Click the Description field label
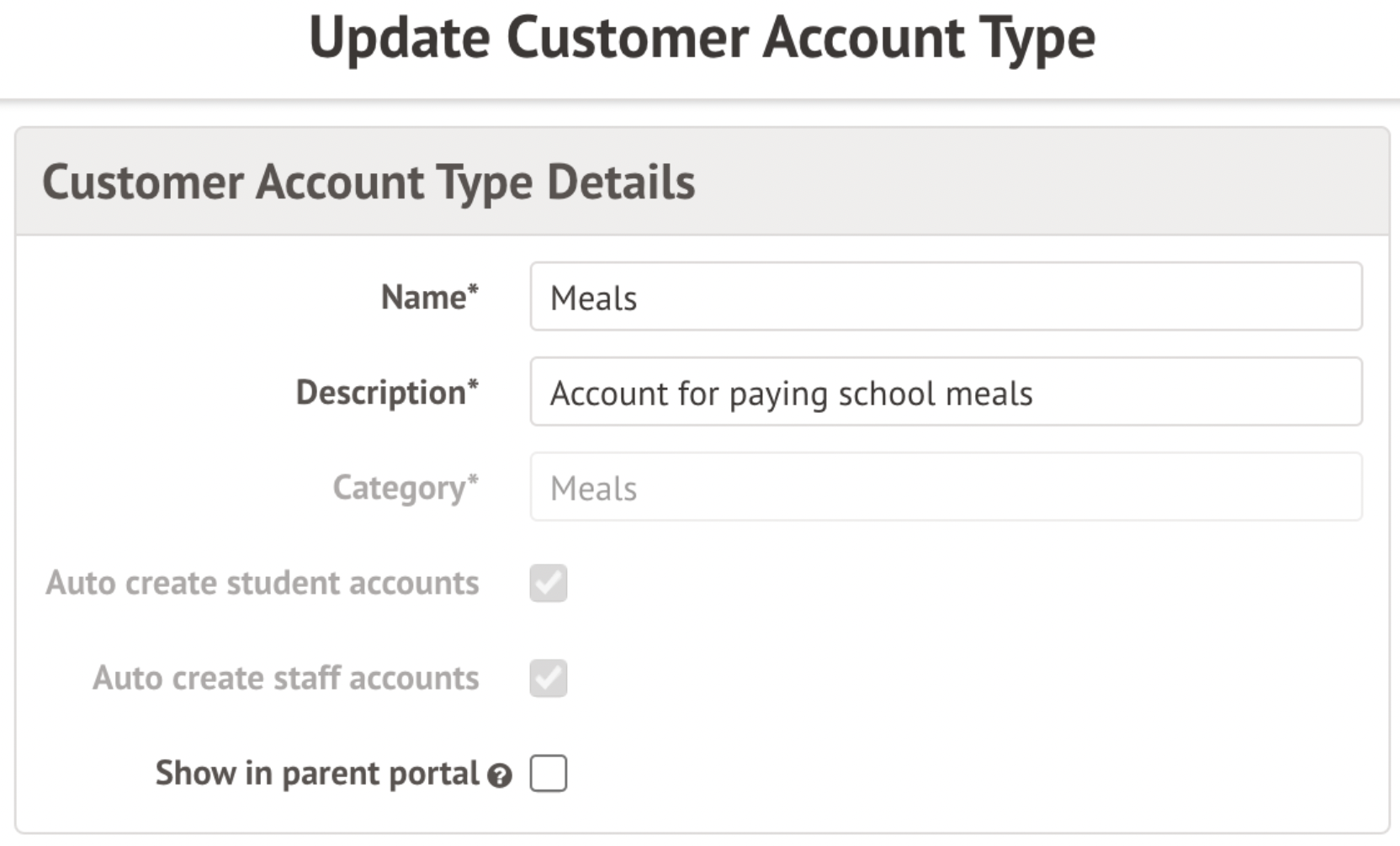 380,393
